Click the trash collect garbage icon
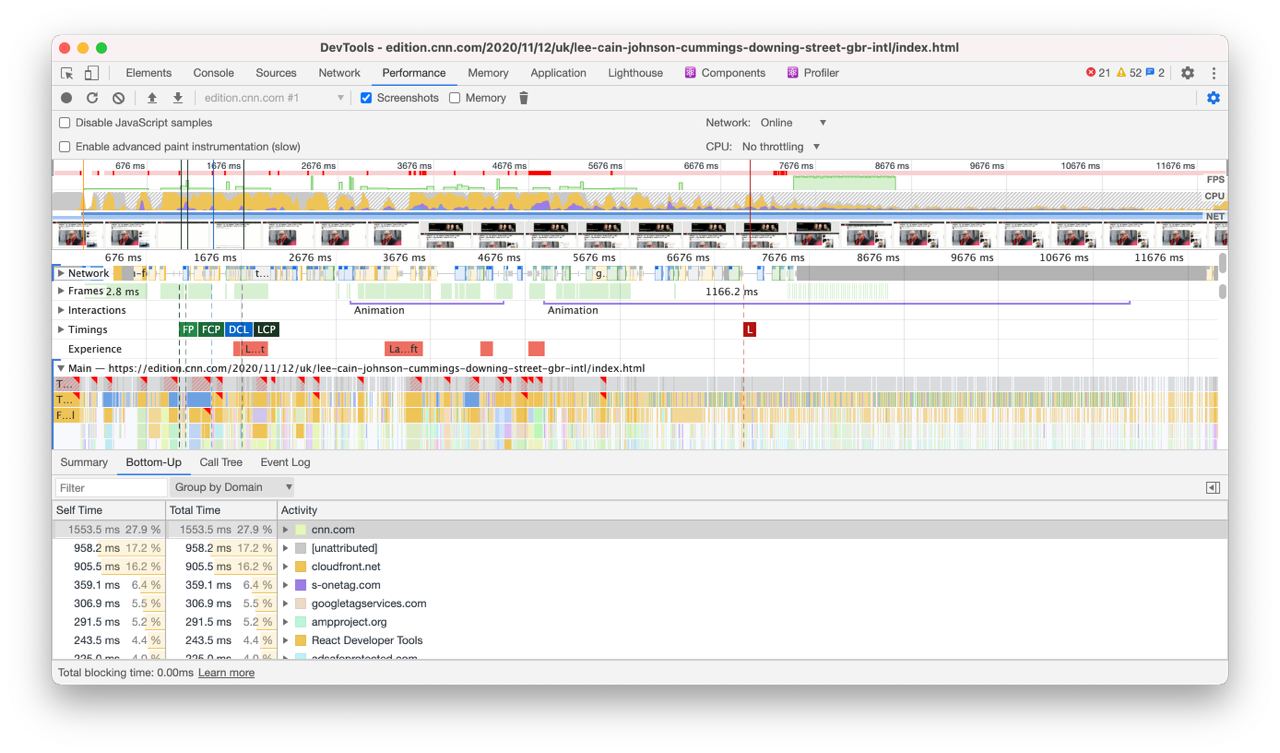Image resolution: width=1280 pixels, height=753 pixels. [523, 98]
